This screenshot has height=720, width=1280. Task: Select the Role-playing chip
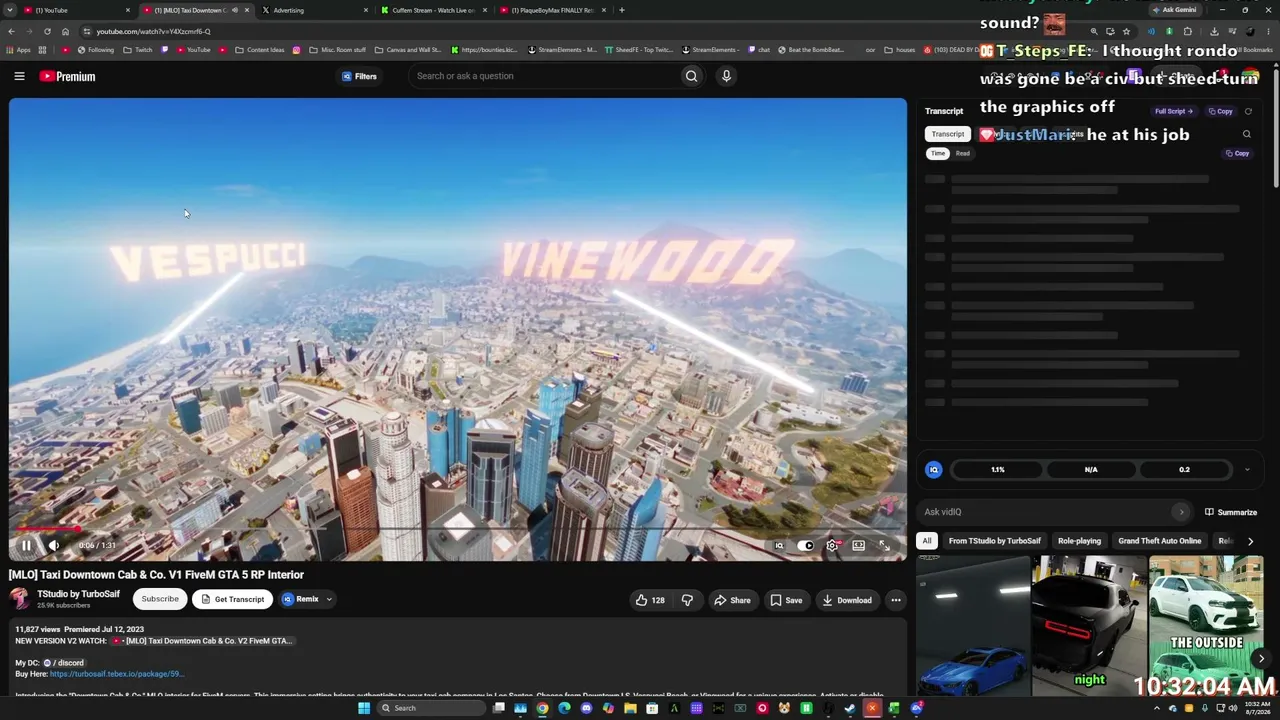1080,541
